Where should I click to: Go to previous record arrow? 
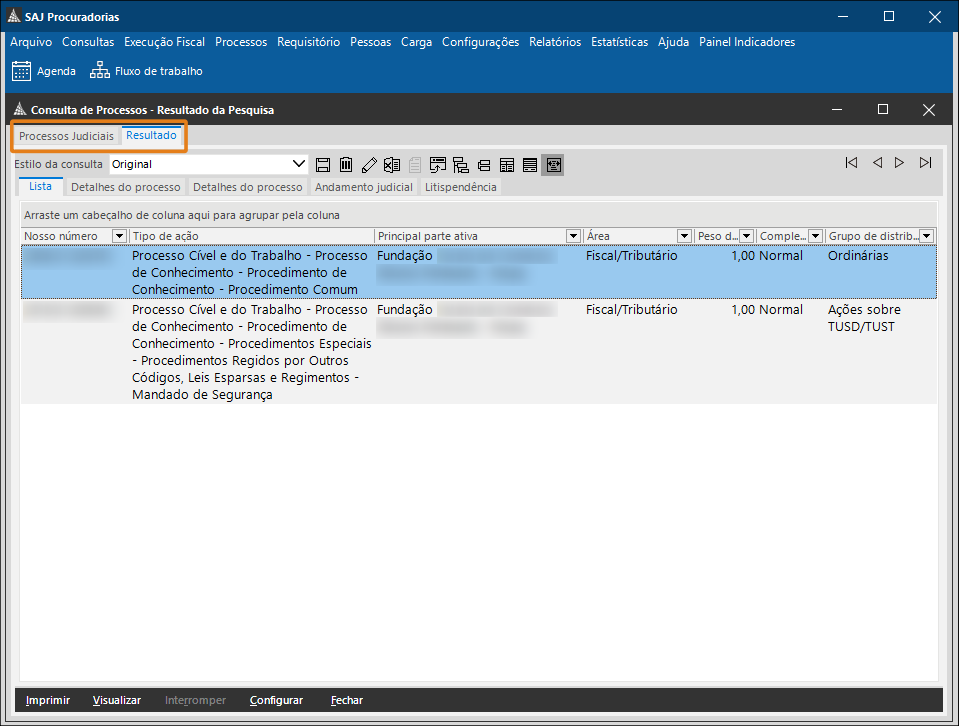[876, 163]
